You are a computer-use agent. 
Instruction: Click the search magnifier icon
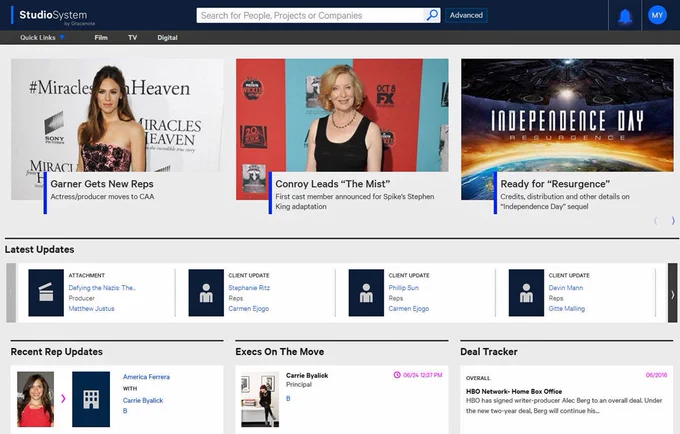point(432,16)
